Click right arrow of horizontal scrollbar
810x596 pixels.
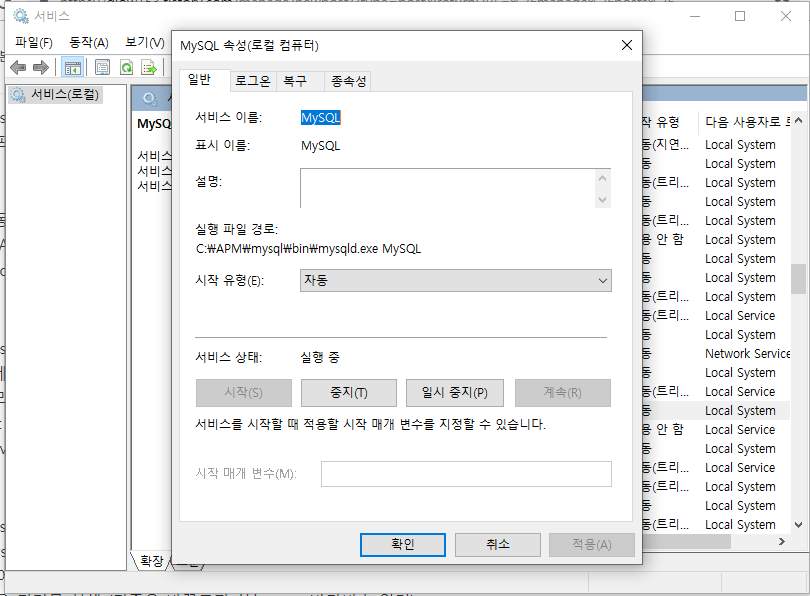(x=782, y=542)
